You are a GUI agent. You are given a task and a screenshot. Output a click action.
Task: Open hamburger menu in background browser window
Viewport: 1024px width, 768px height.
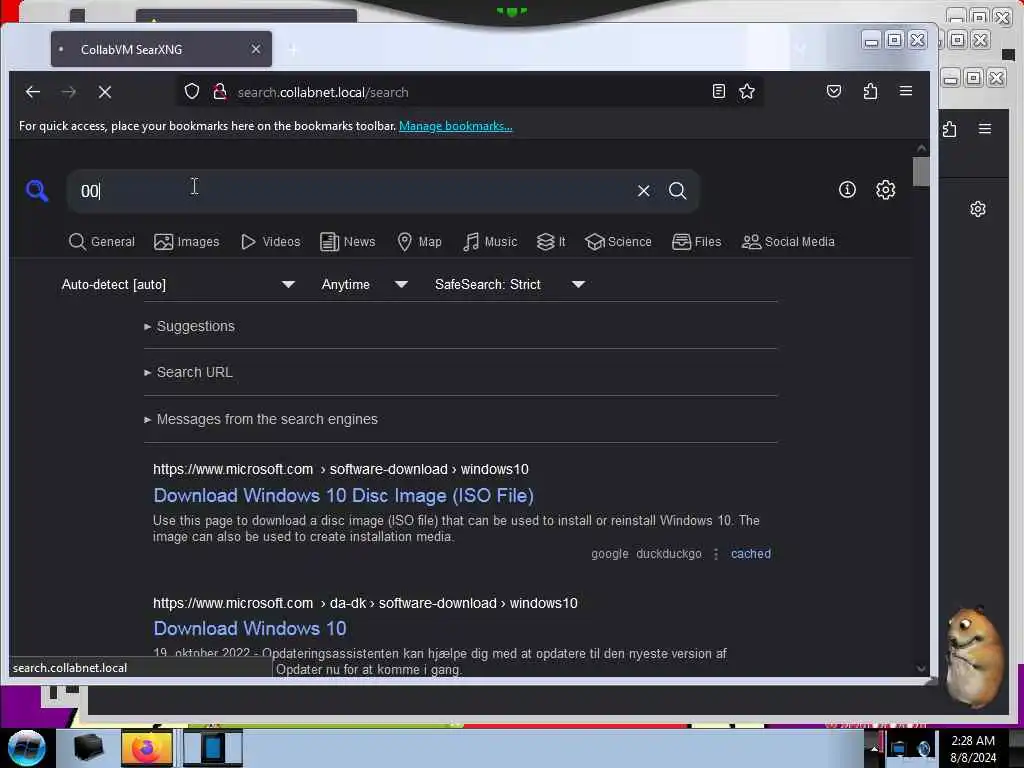pyautogui.click(x=985, y=129)
